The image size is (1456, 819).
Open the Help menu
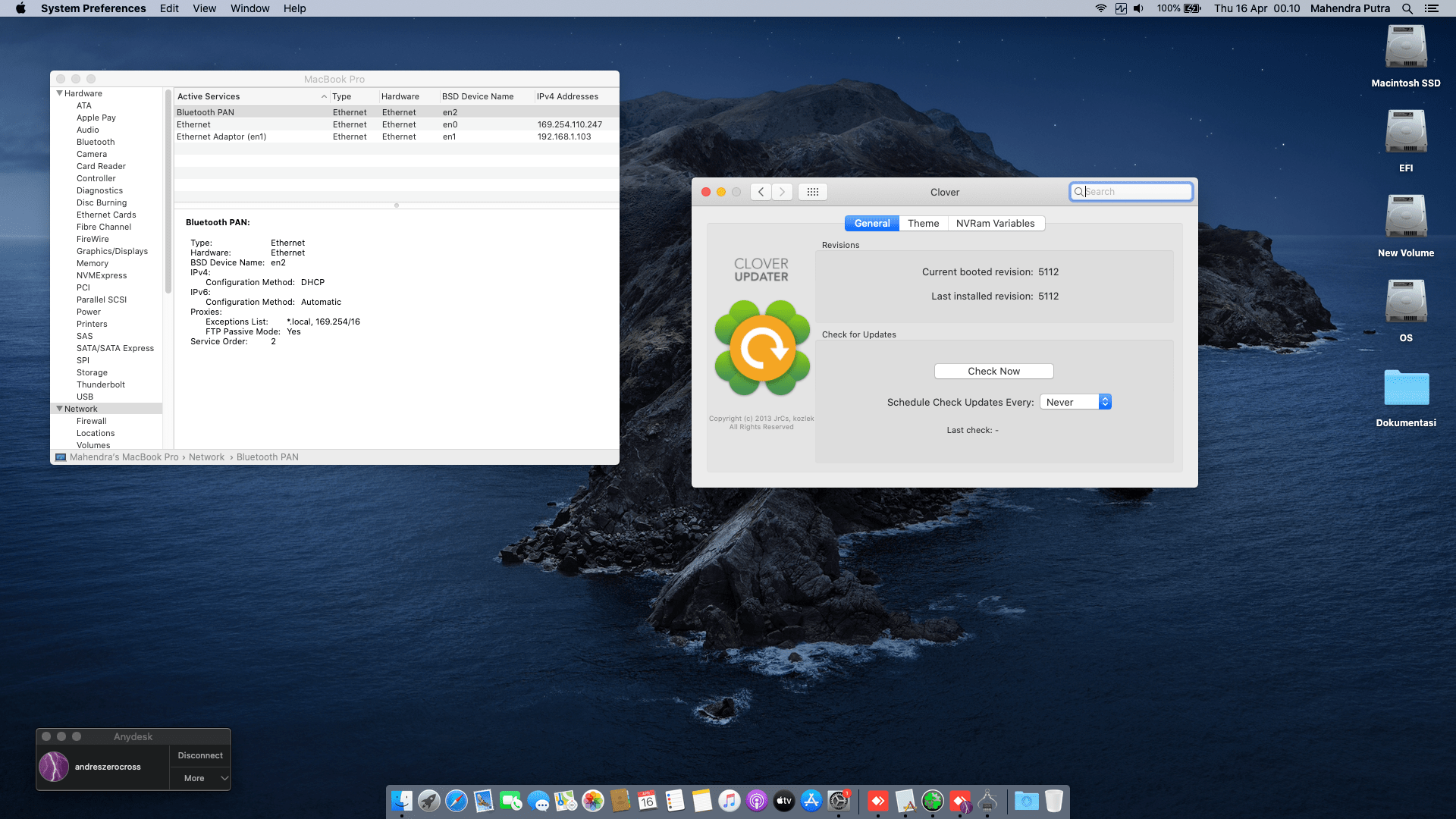[x=294, y=8]
